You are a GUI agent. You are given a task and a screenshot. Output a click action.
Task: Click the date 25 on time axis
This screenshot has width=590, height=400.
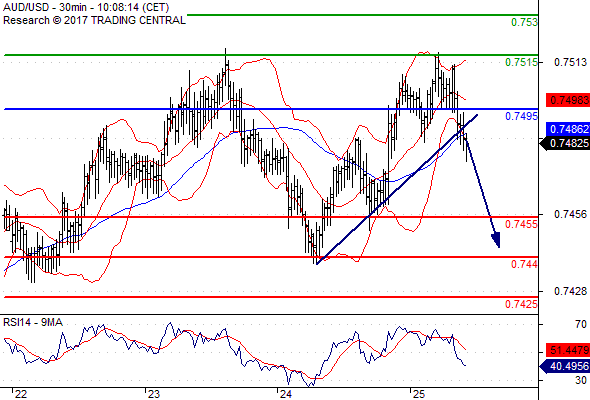coord(418,394)
